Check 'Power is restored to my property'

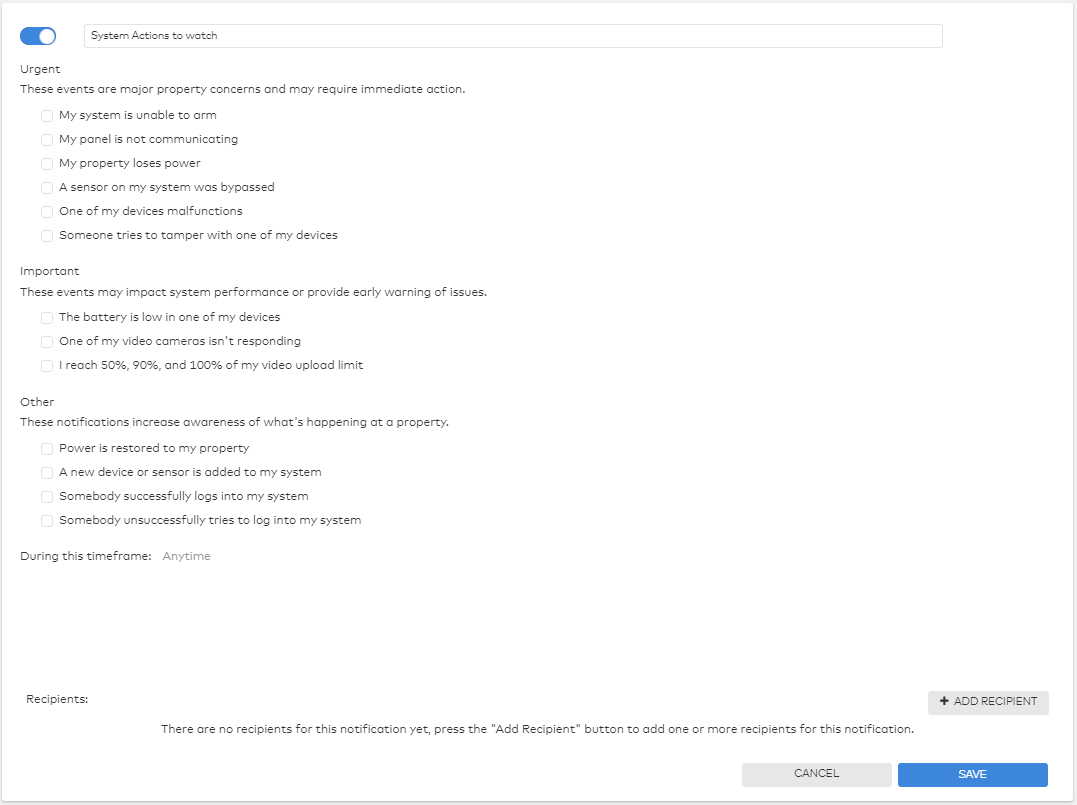pyautogui.click(x=47, y=449)
